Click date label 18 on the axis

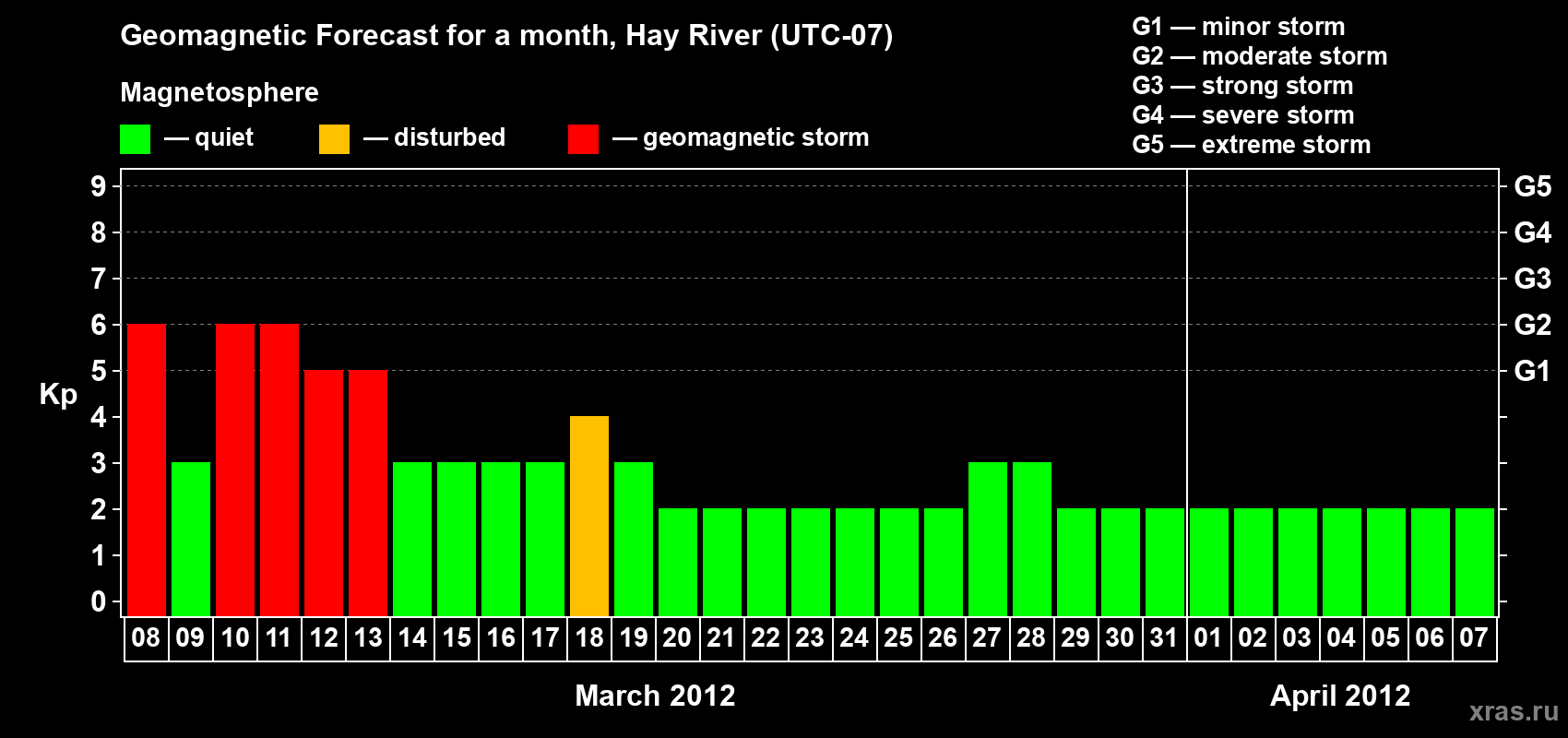coord(589,638)
